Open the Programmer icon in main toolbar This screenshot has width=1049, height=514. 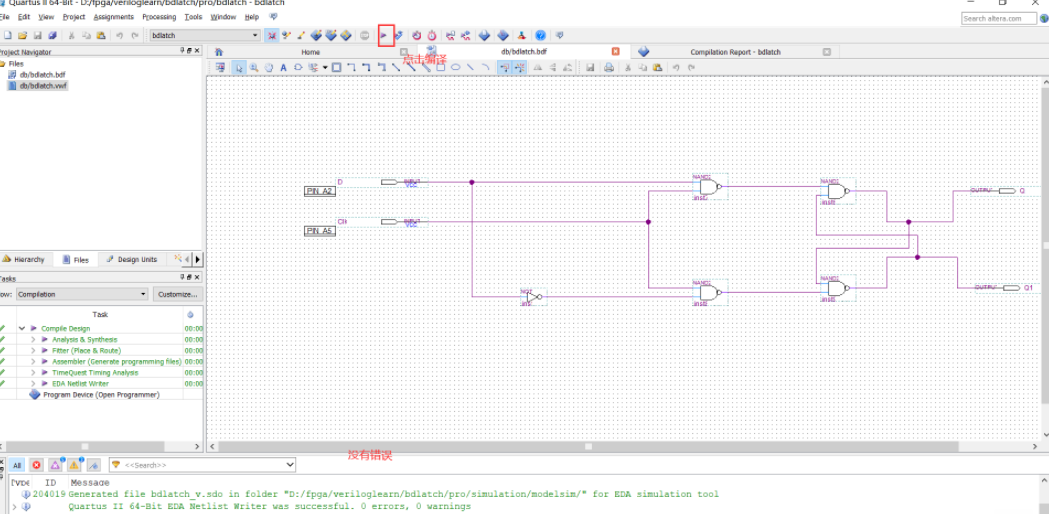503,36
